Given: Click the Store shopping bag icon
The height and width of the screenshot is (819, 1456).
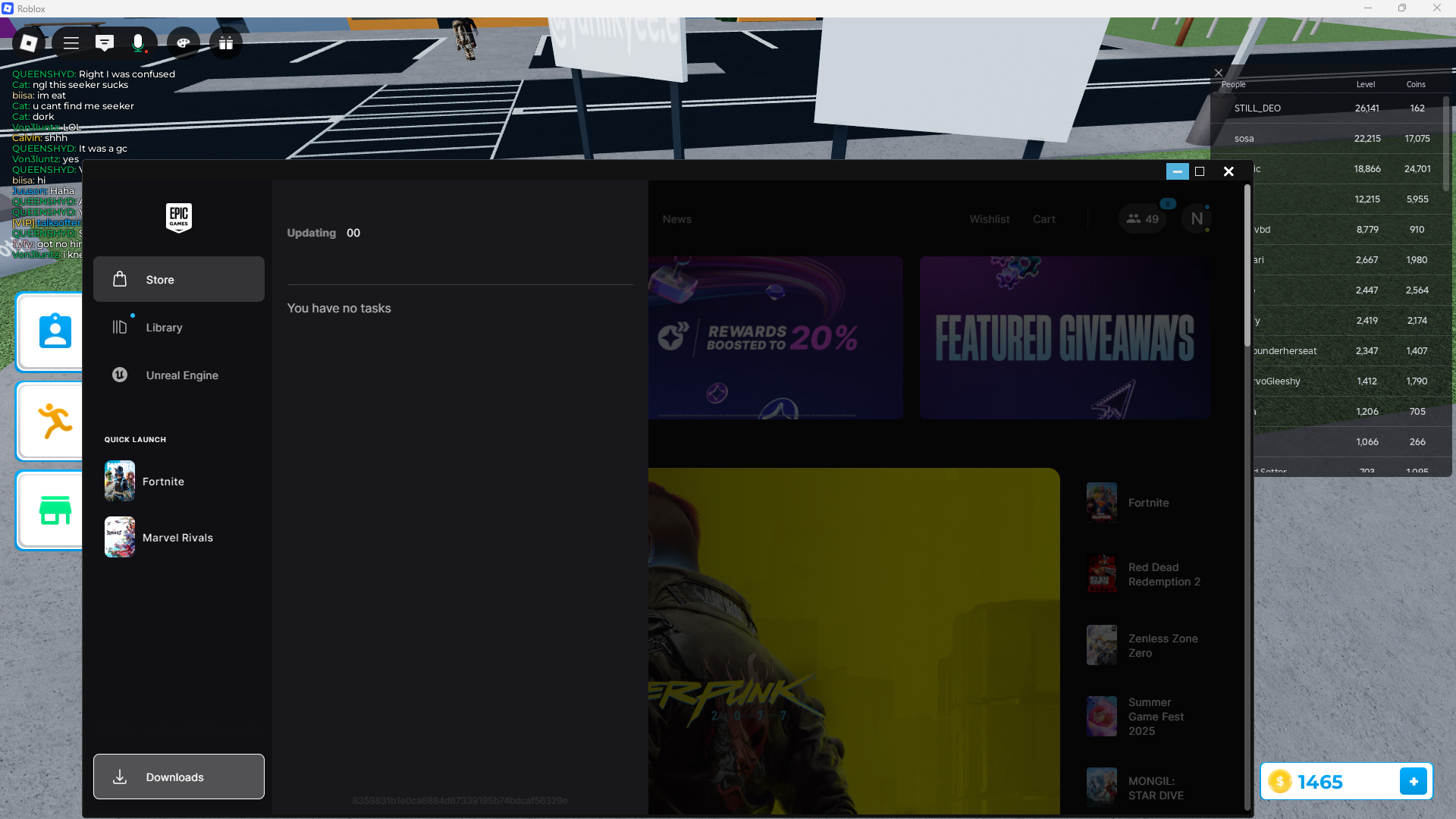Looking at the screenshot, I should click(120, 279).
